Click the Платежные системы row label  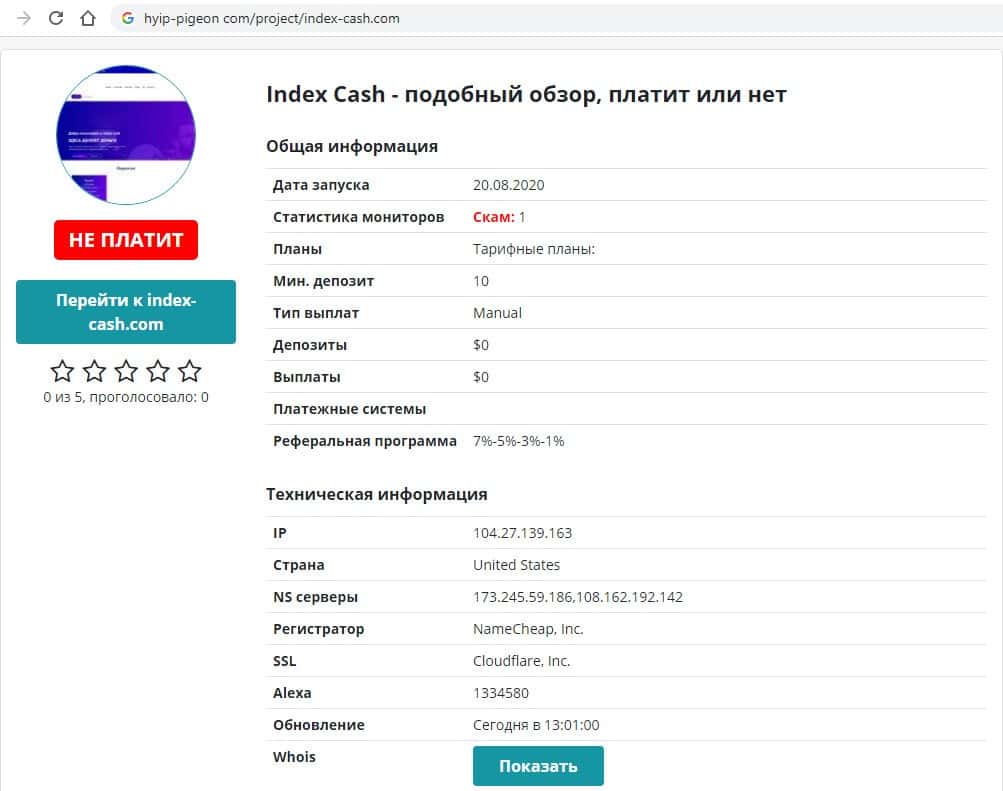(349, 409)
